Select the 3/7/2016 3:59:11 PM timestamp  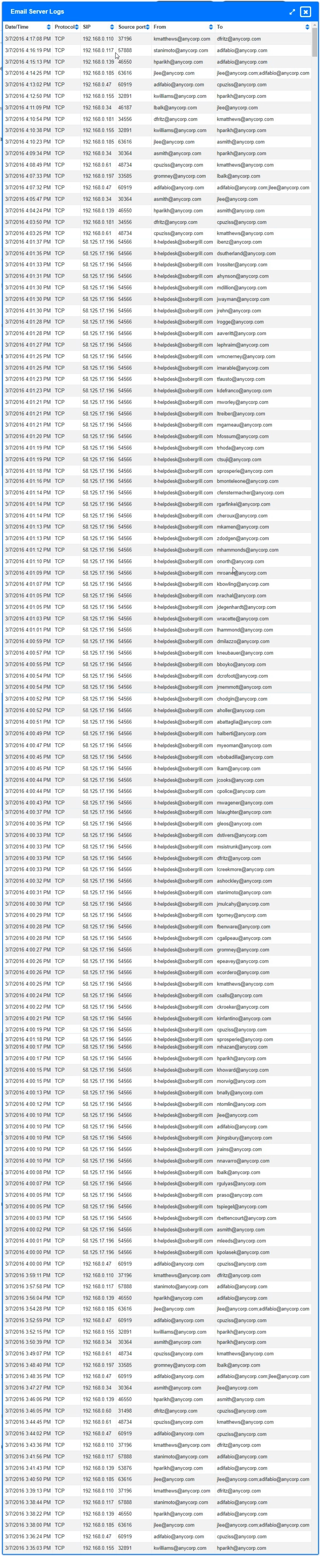pyautogui.click(x=28, y=1276)
